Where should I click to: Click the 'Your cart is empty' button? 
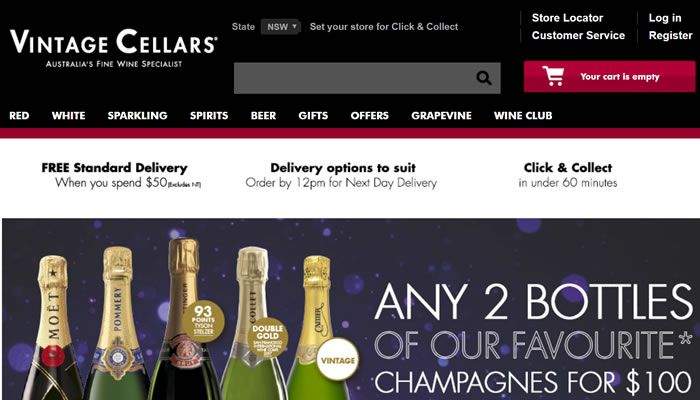pos(609,76)
